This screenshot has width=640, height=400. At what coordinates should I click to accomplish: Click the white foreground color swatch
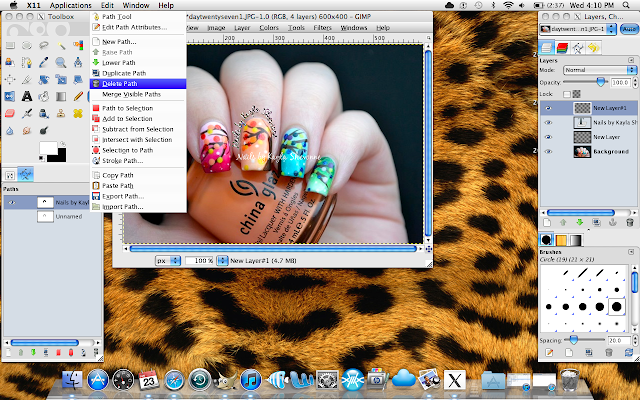48,148
